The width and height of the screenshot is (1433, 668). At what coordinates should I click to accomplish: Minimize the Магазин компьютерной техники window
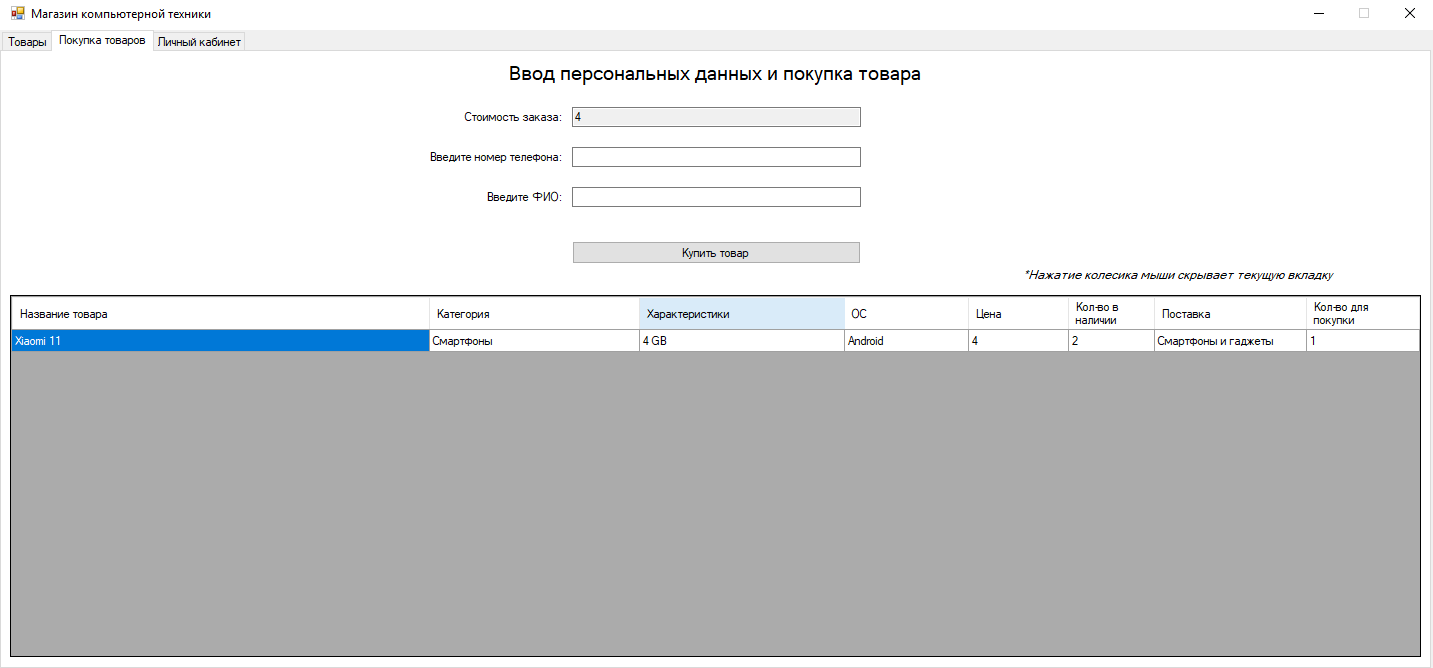pyautogui.click(x=1319, y=14)
